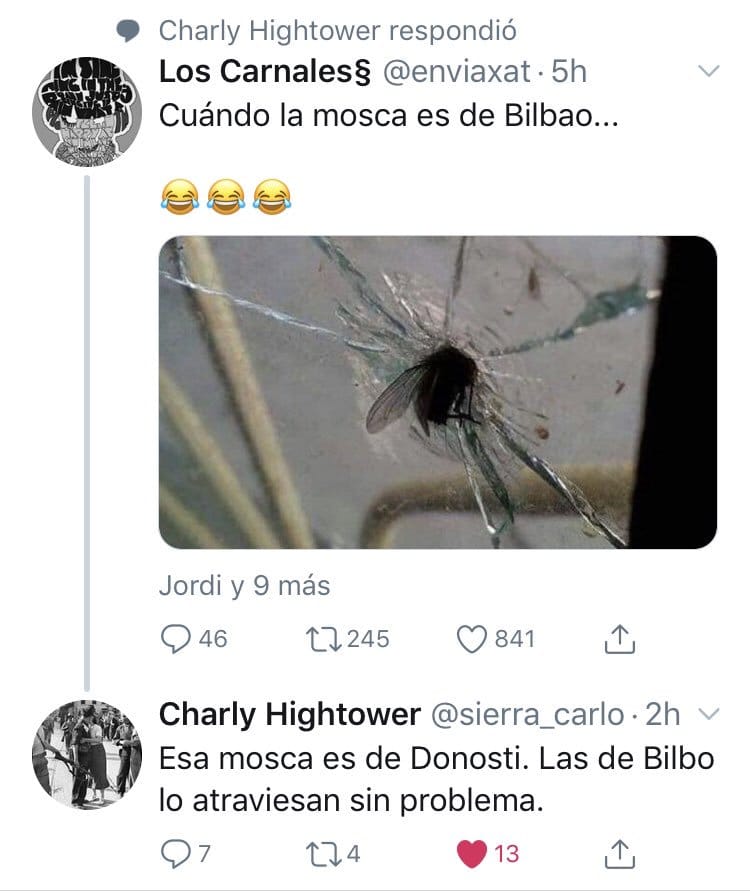Reply to Charly Hightower's tweet
The height and width of the screenshot is (894, 750).
174,854
